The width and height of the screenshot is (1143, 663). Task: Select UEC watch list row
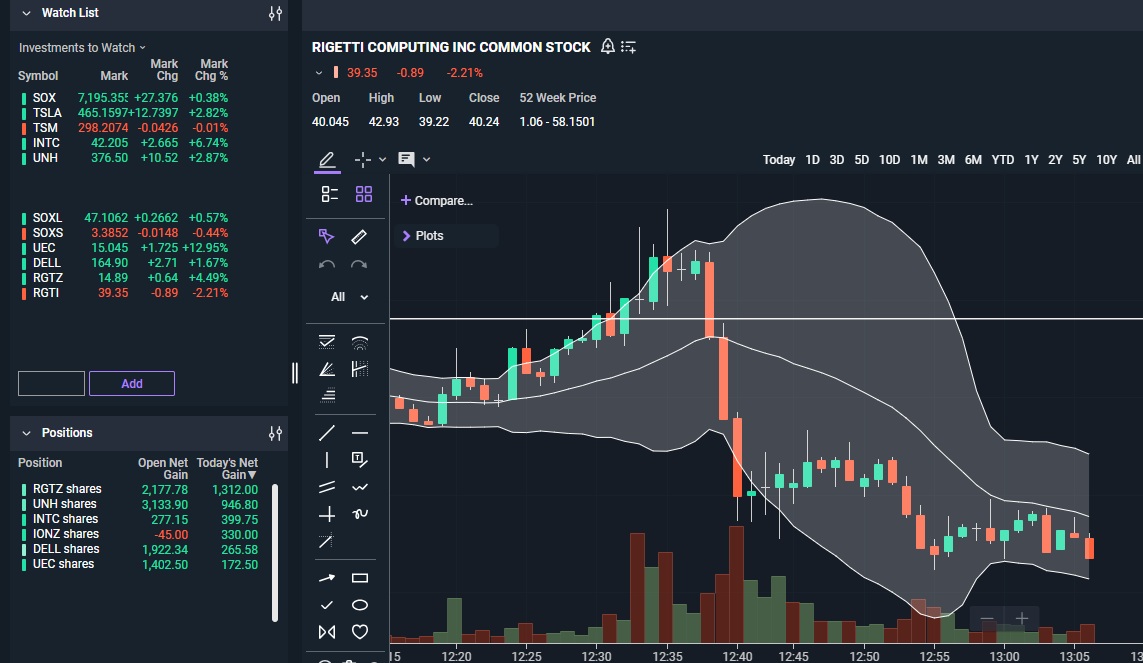coord(124,248)
